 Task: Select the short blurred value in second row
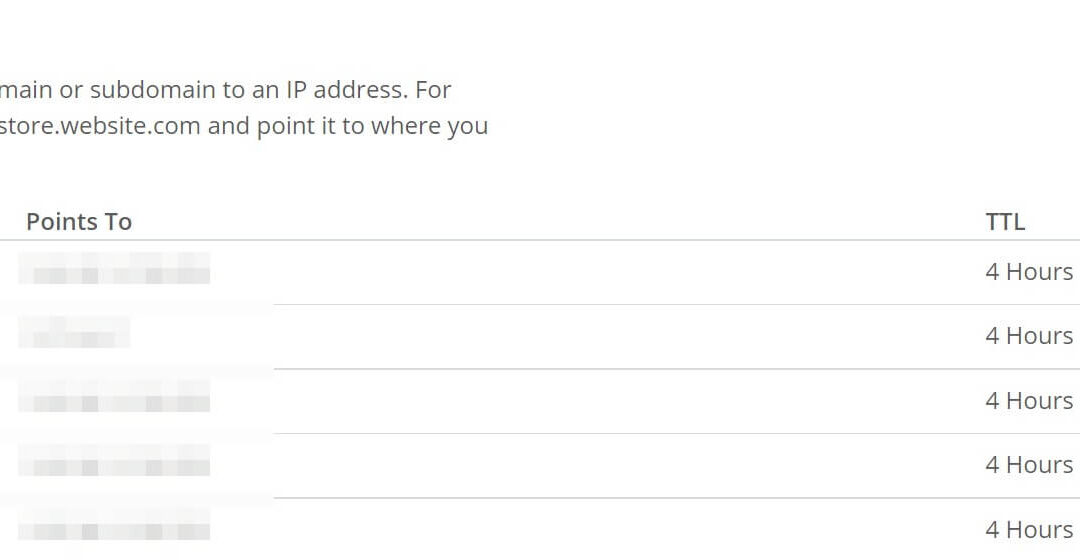click(x=74, y=333)
